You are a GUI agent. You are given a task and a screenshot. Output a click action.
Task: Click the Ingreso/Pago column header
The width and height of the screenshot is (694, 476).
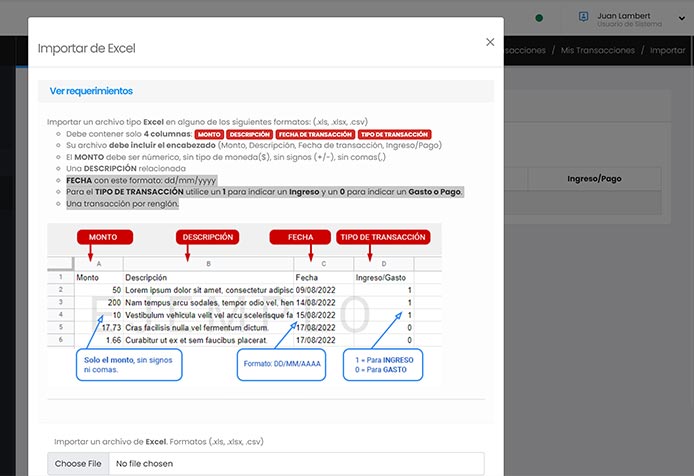594,179
